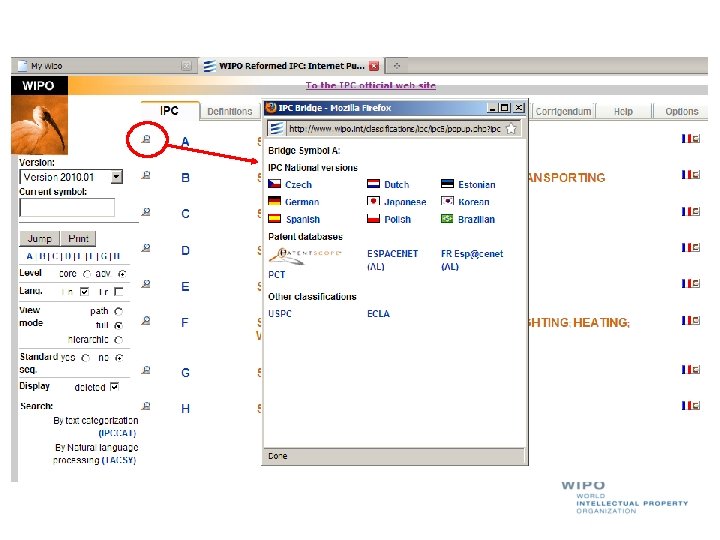Select Standard seq. no radio
This screenshot has height=540, width=720.
[119, 358]
